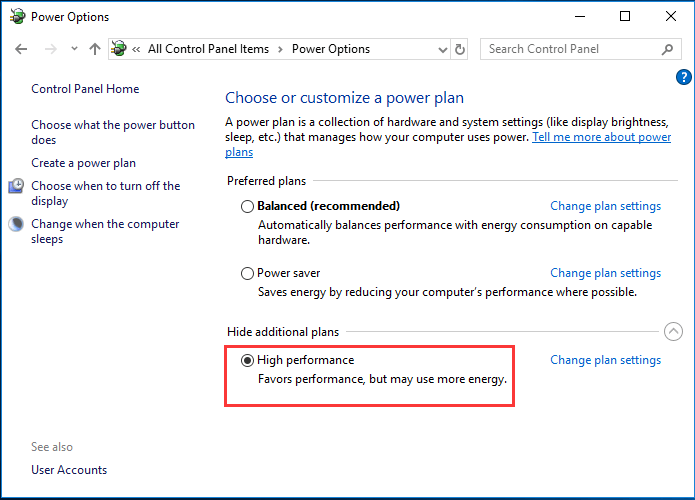Select the High performance radio button
695x500 pixels.
(x=248, y=360)
